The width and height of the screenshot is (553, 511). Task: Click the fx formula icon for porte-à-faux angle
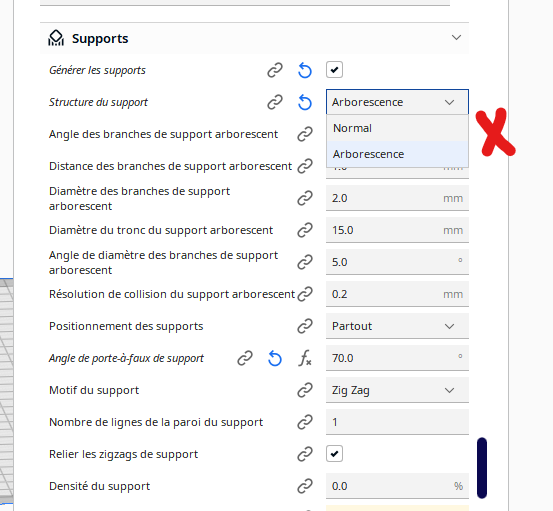(305, 358)
